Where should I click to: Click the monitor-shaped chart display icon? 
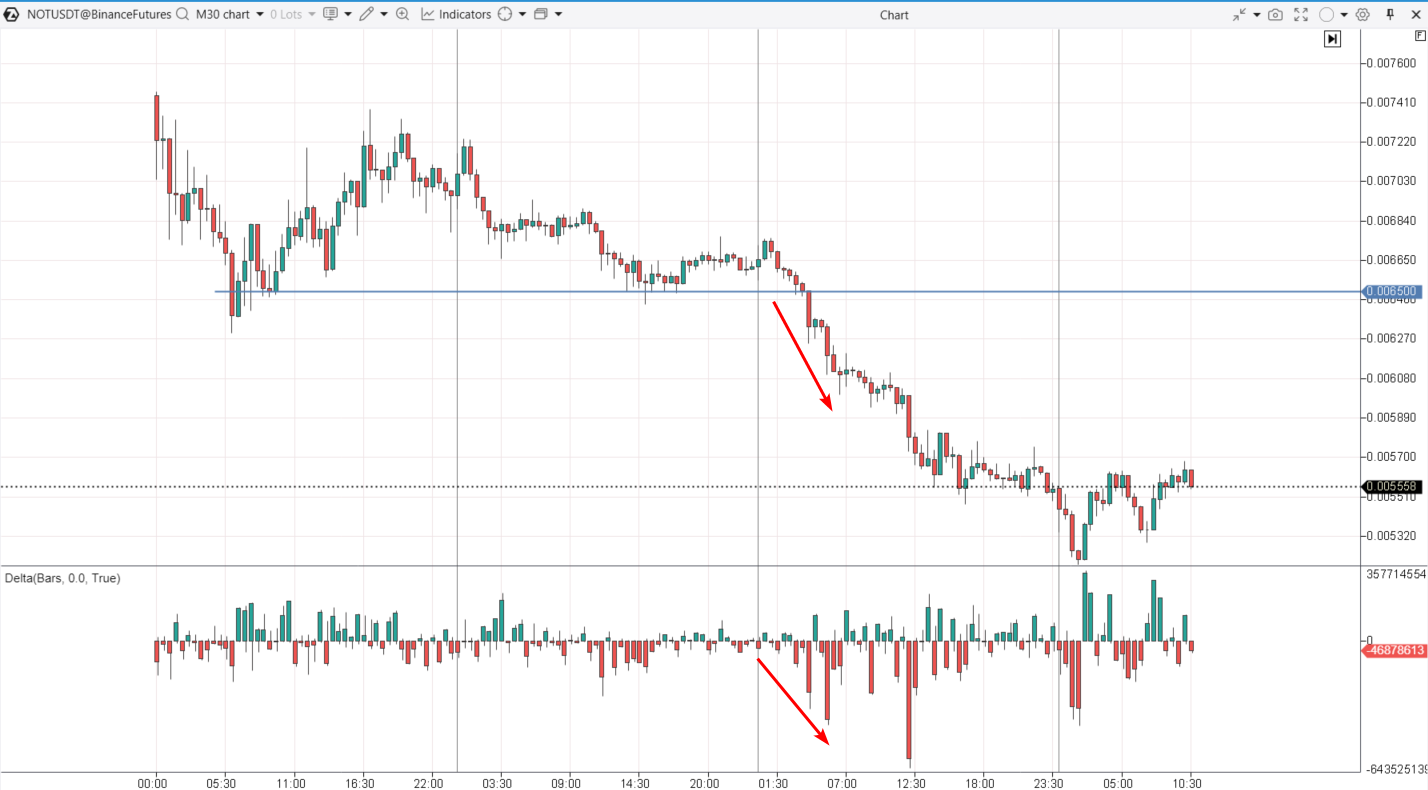click(331, 14)
